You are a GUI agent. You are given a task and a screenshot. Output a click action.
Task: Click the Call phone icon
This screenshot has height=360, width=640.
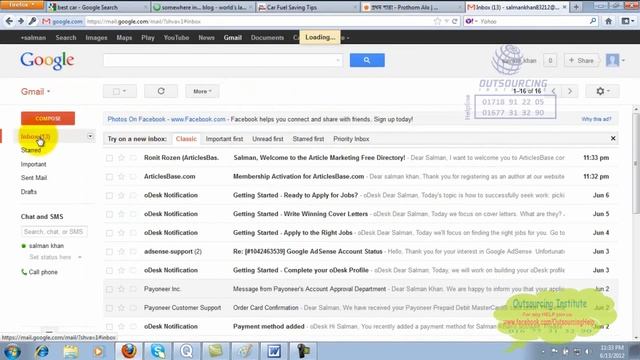click(x=24, y=272)
